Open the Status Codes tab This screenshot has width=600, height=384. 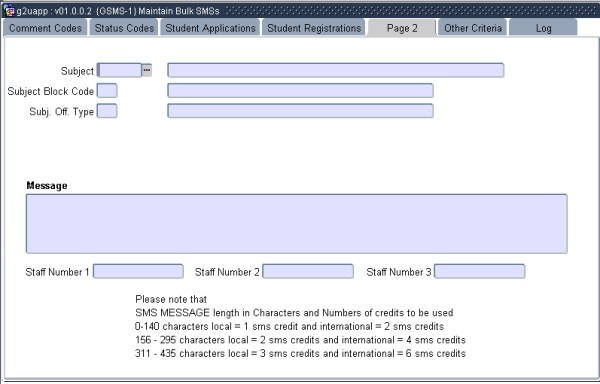click(124, 28)
